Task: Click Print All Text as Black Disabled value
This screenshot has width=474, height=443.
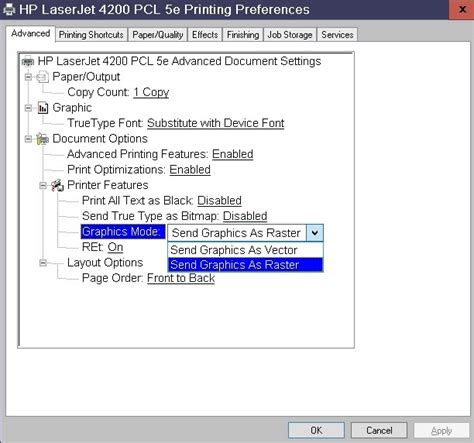Action: click(x=219, y=201)
